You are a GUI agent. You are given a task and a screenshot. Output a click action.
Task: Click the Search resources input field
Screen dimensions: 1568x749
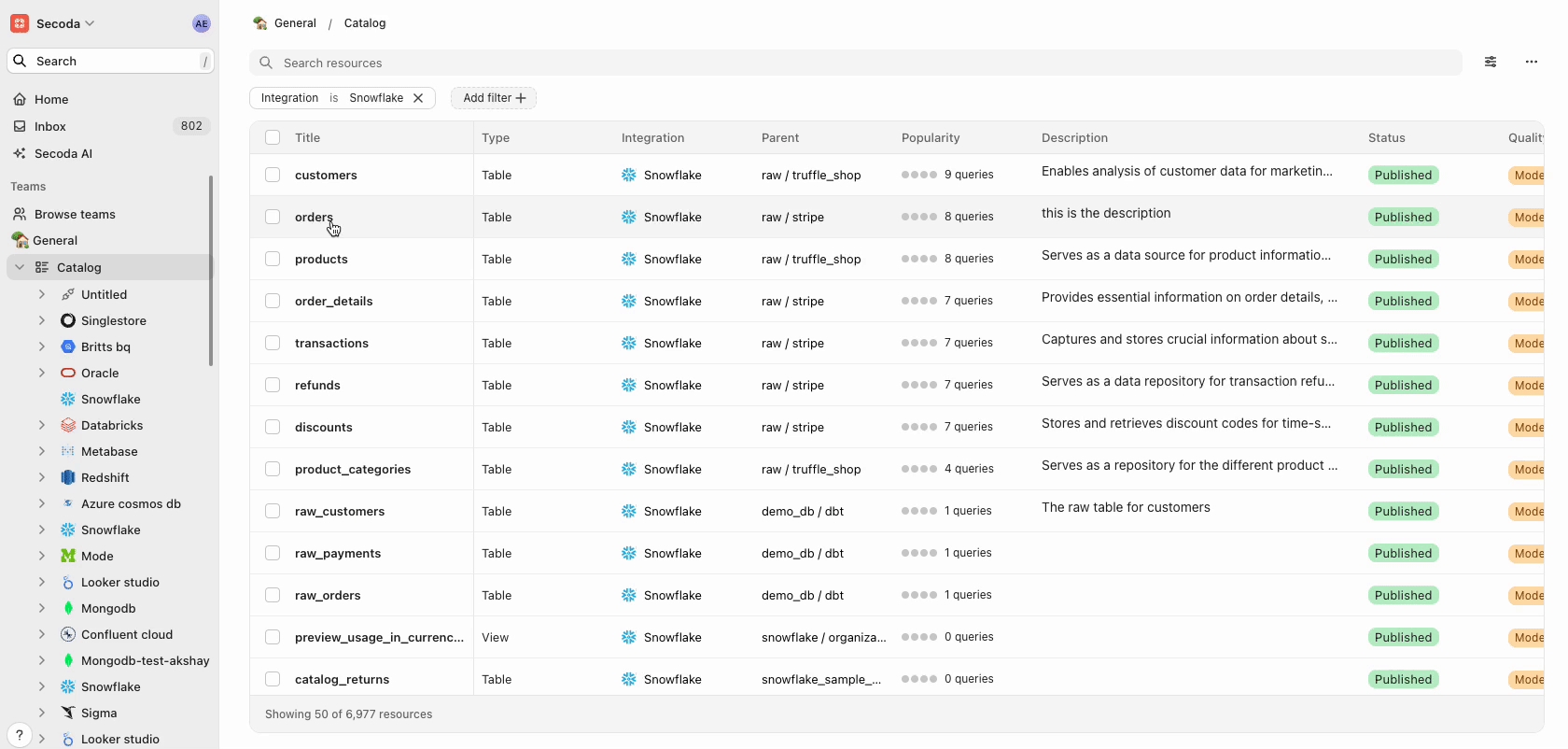(x=840, y=63)
